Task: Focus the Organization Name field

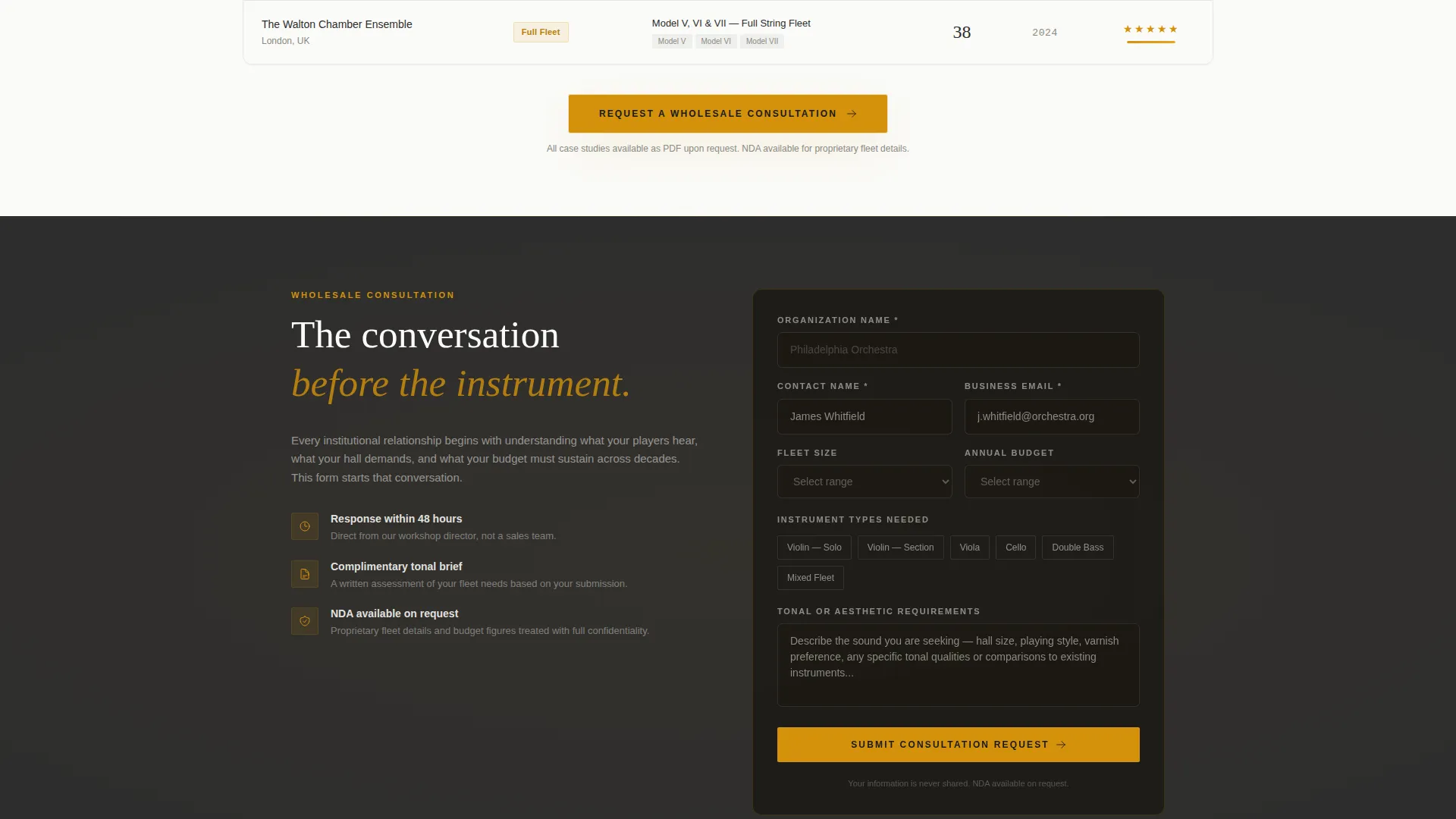Action: pos(959,350)
